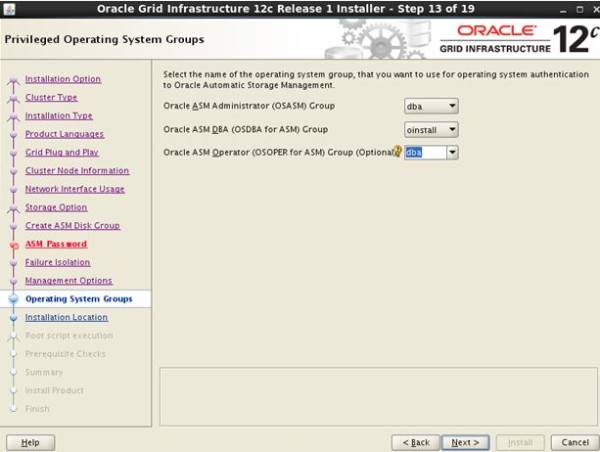This screenshot has height=452, width=600.
Task: Click the Back button
Action: [x=416, y=443]
